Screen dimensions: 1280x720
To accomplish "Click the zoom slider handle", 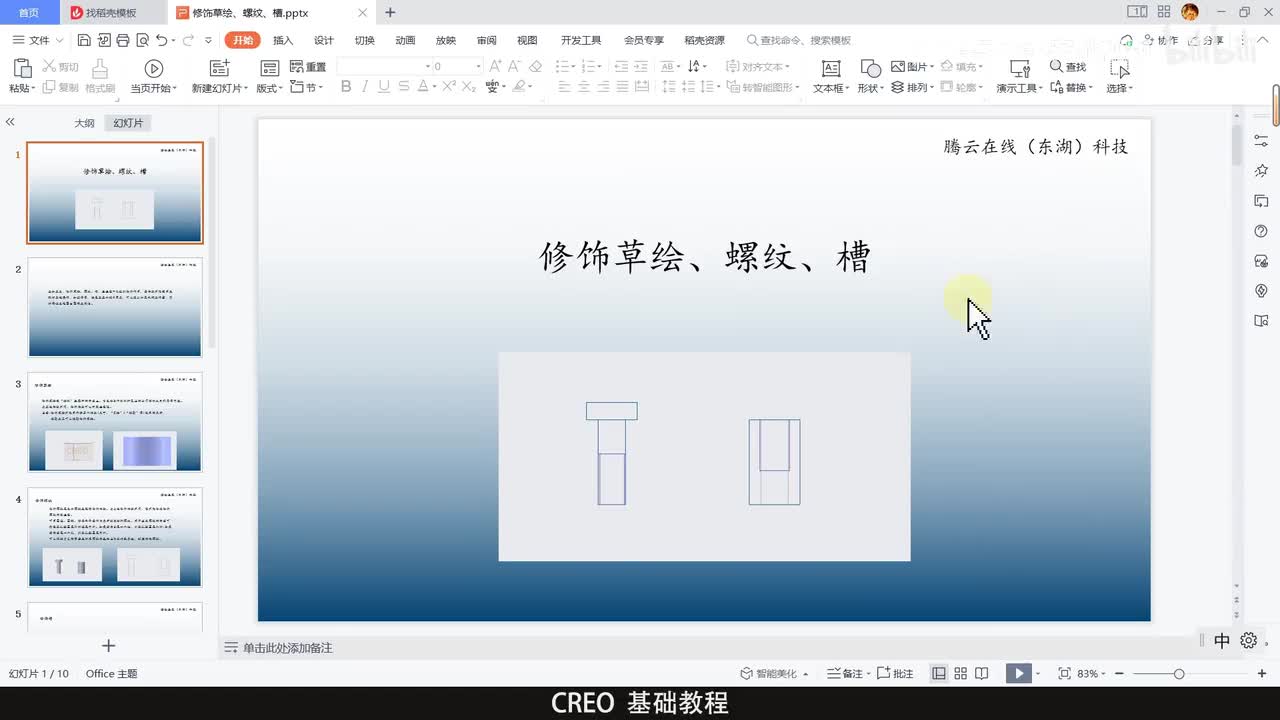I will tap(1179, 674).
